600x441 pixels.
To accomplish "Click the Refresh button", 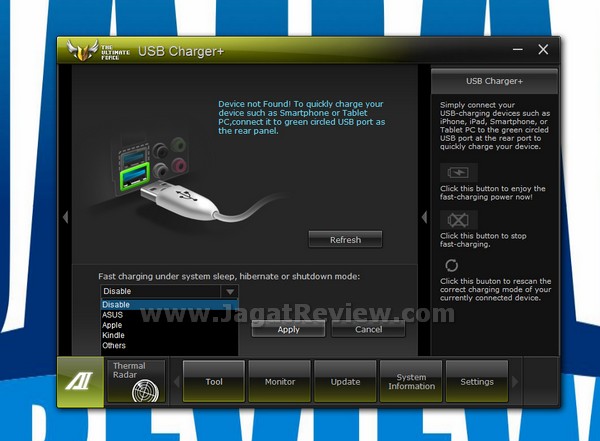I will point(345,240).
